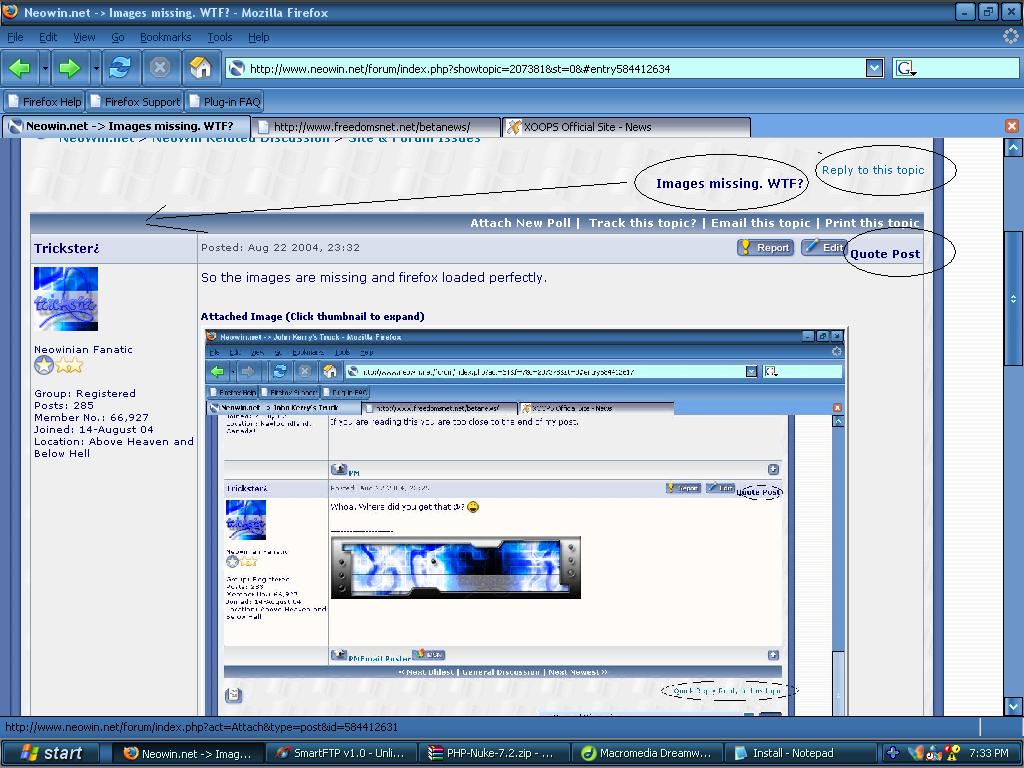Click the Home icon in the toolbar
This screenshot has width=1024, height=768.
click(x=201, y=68)
